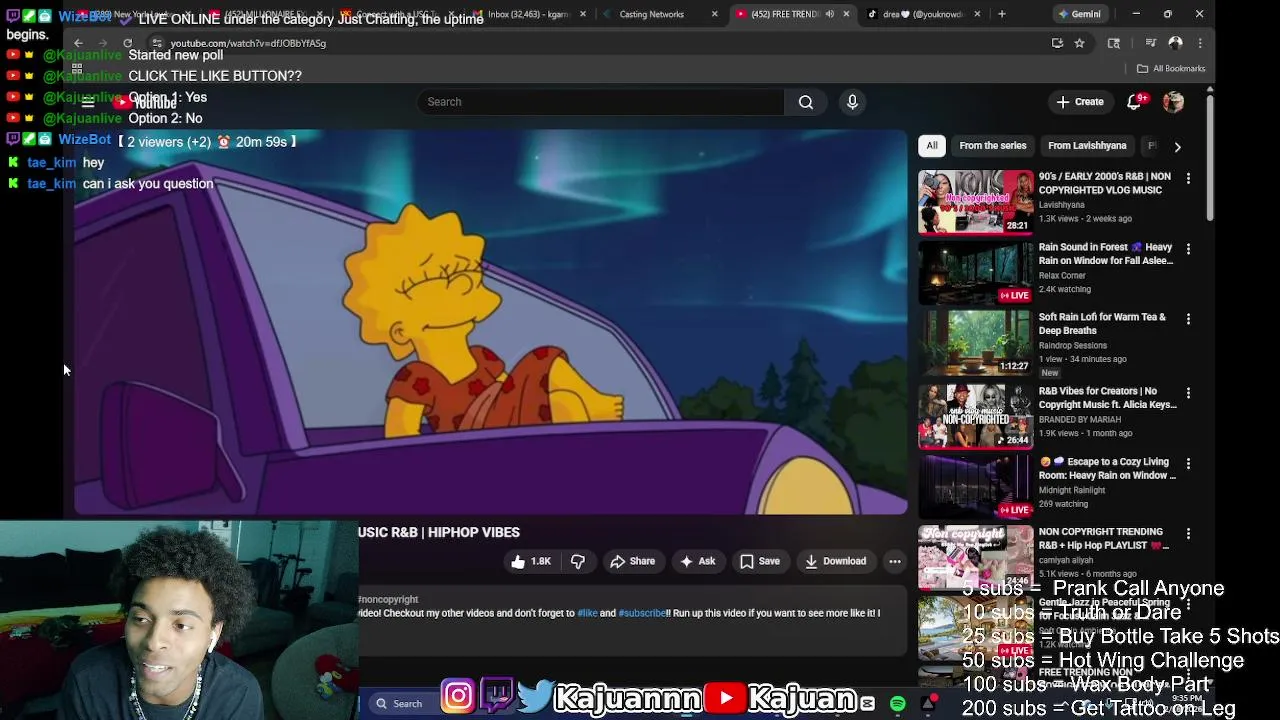Open options menu for Soft Rain Lofi video

(1188, 319)
